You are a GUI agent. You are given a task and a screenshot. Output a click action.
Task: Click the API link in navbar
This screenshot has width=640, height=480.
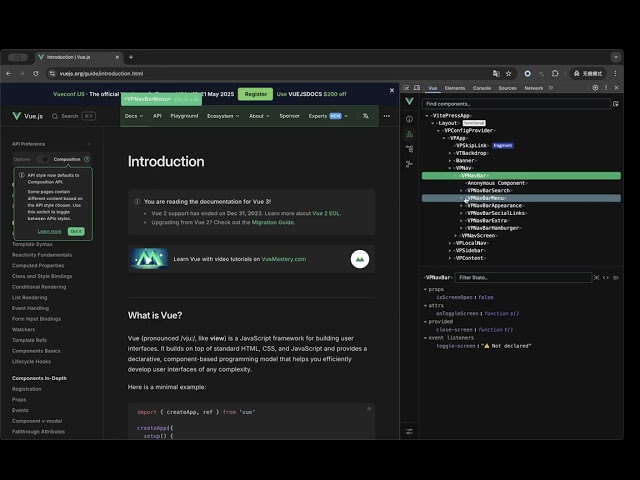pos(157,116)
